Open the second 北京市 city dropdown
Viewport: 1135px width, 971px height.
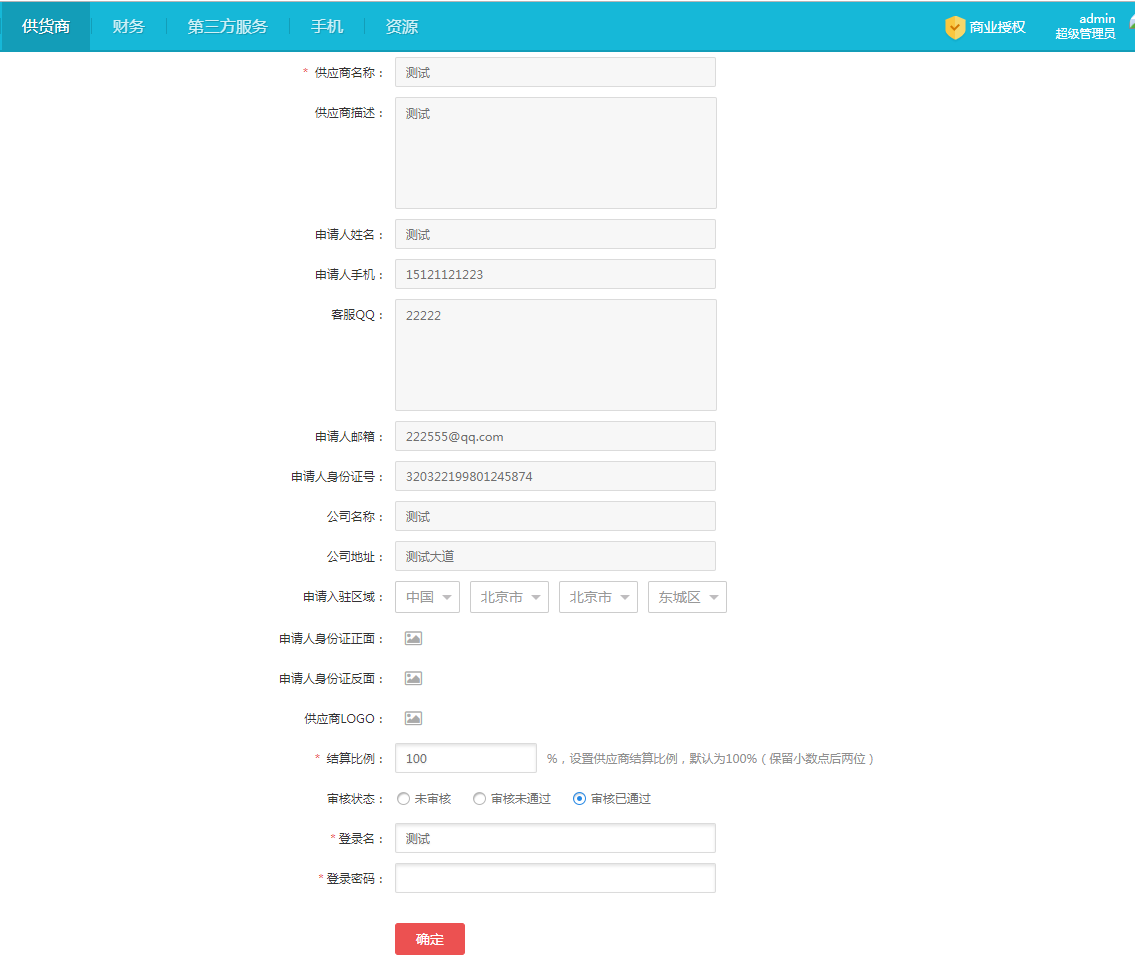(x=599, y=597)
